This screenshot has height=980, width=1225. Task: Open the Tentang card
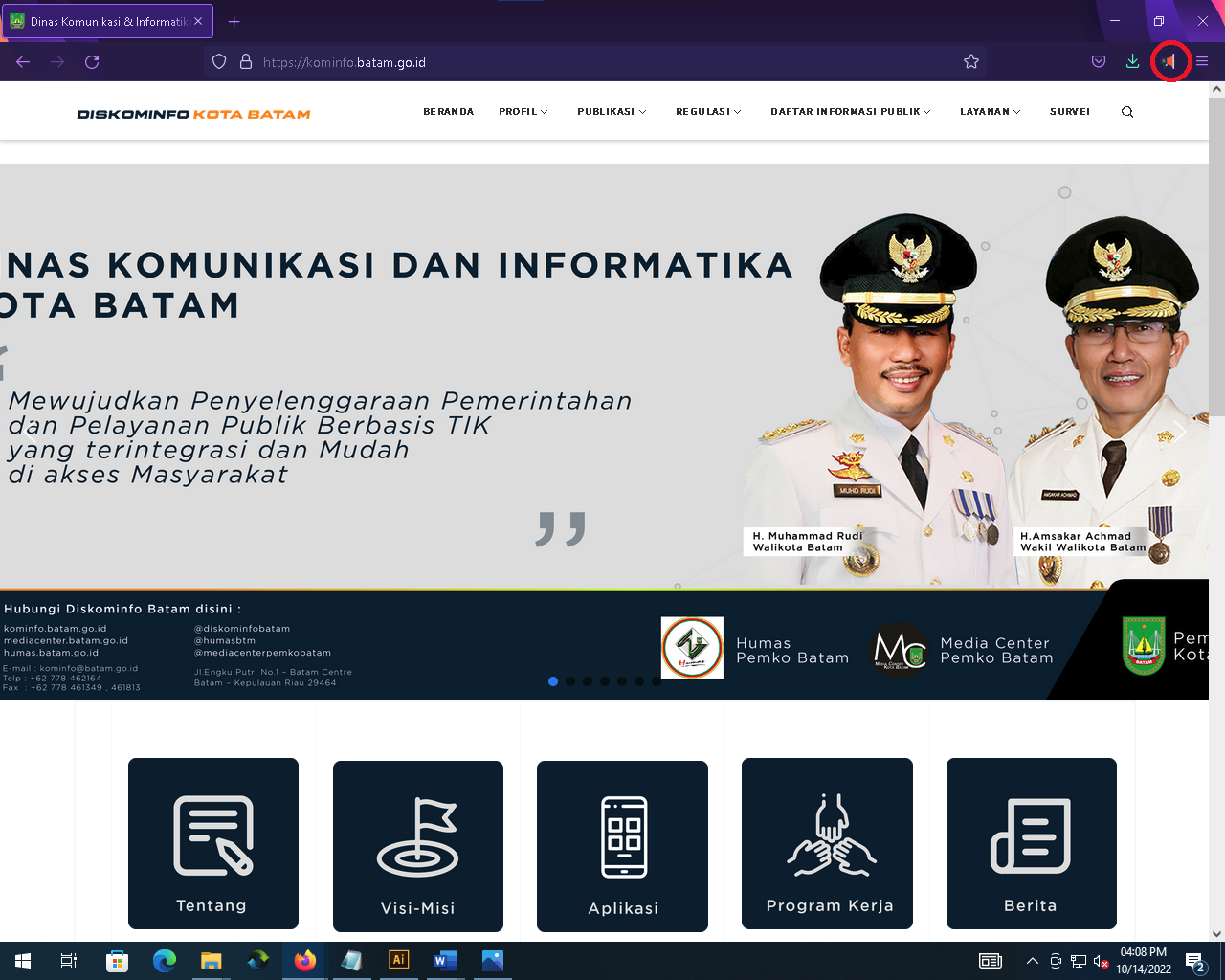tap(213, 843)
